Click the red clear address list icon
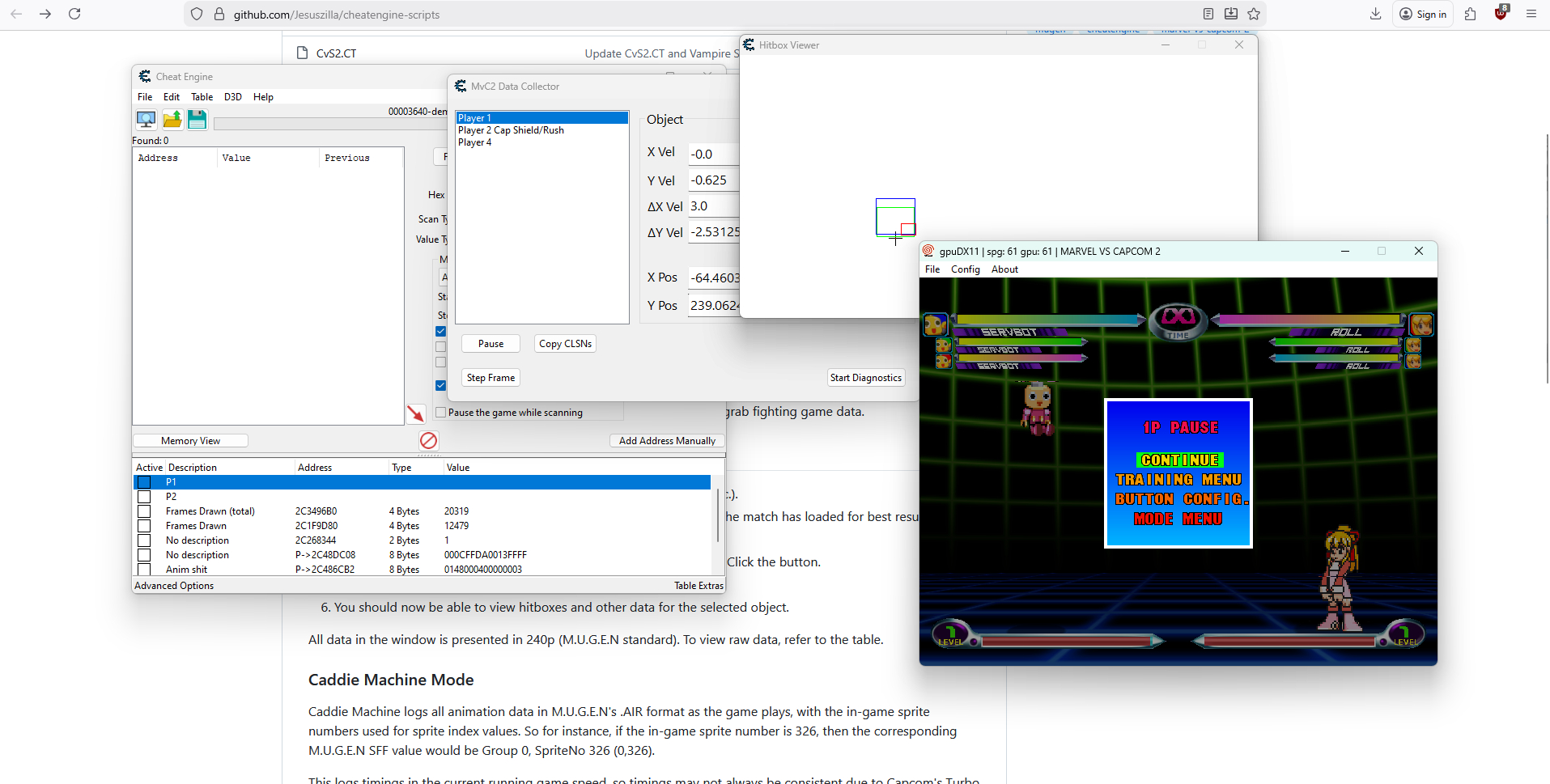The height and width of the screenshot is (784, 1550). coord(428,440)
